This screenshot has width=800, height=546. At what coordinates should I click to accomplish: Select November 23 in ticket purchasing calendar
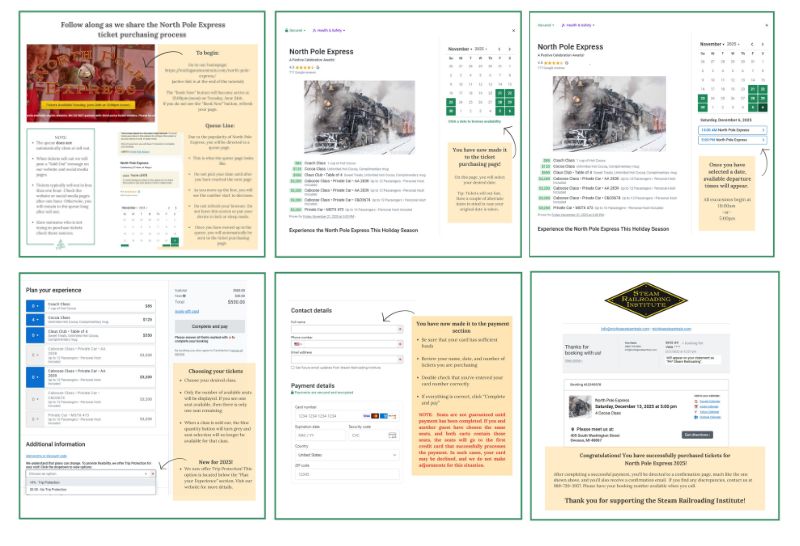451,102
